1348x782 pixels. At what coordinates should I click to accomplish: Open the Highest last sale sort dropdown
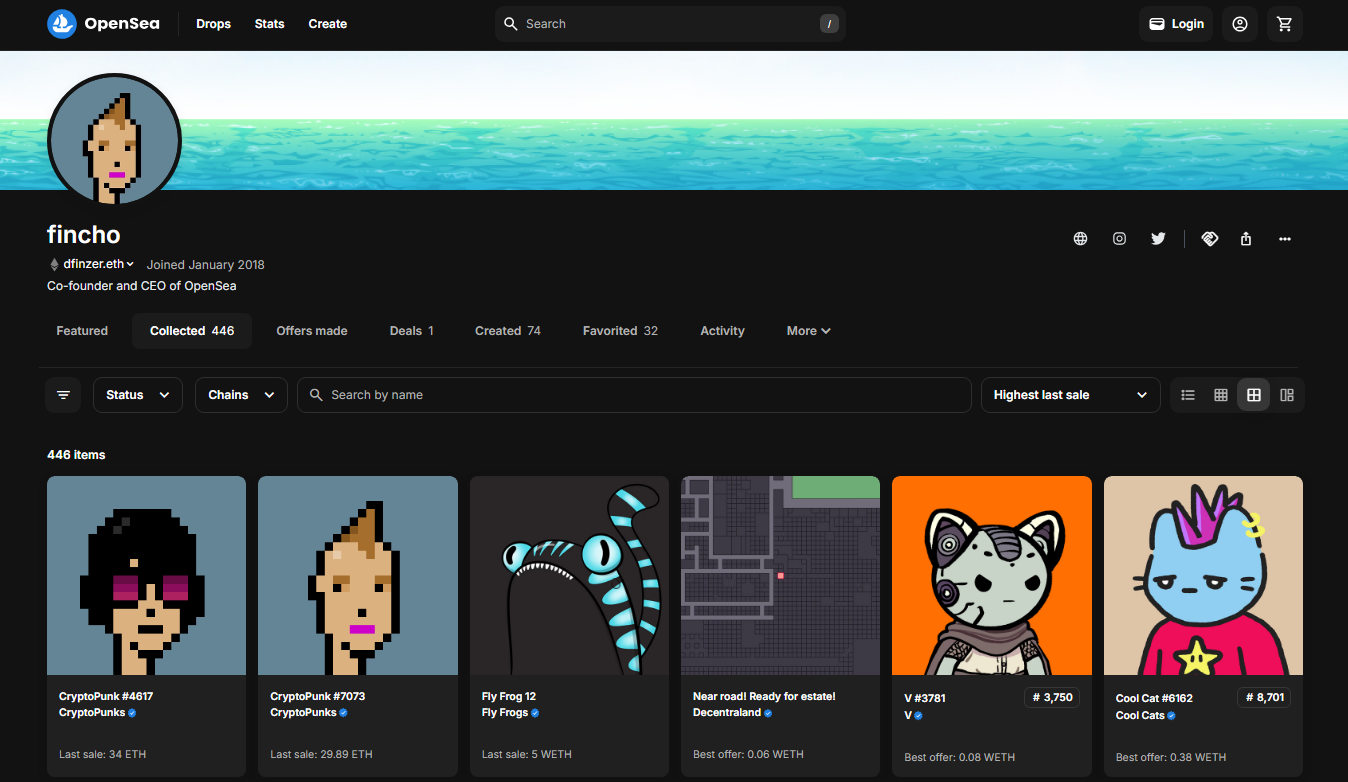click(x=1070, y=395)
